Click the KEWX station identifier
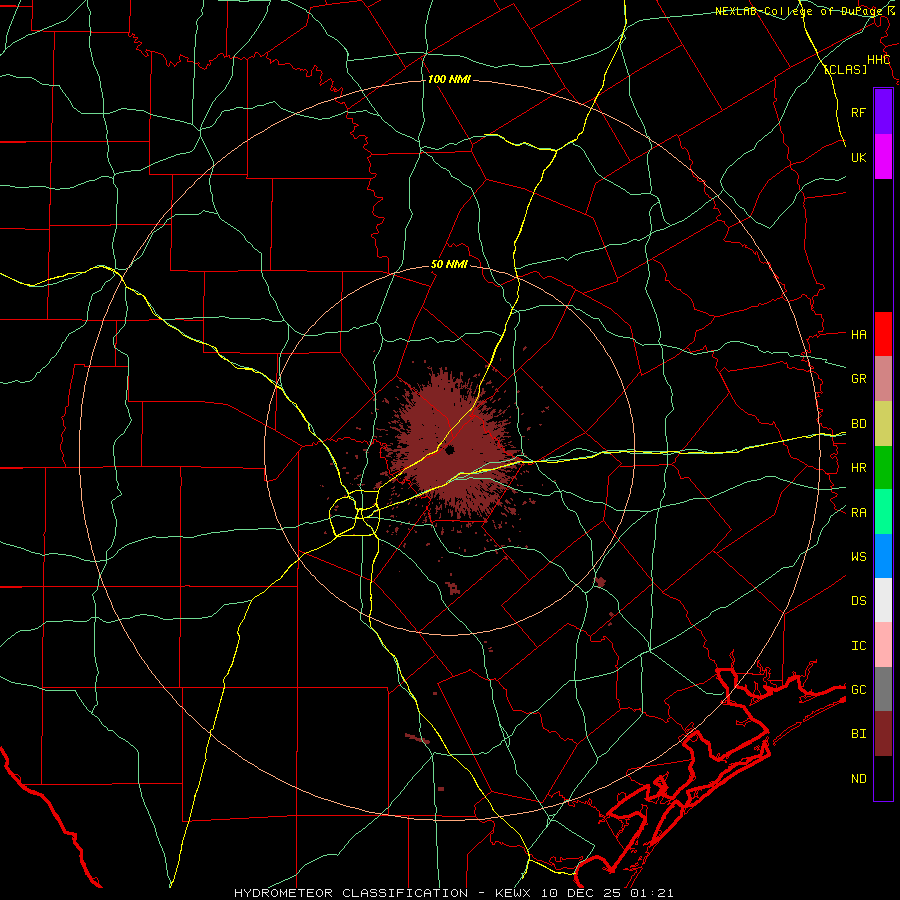The width and height of the screenshot is (900, 900). [515, 893]
